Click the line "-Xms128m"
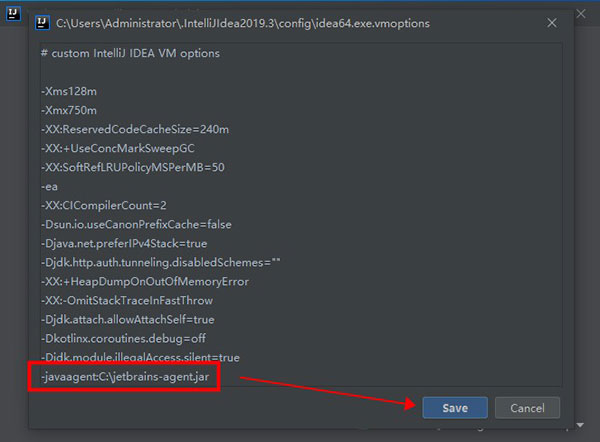This screenshot has width=600, height=442. click(x=69, y=91)
